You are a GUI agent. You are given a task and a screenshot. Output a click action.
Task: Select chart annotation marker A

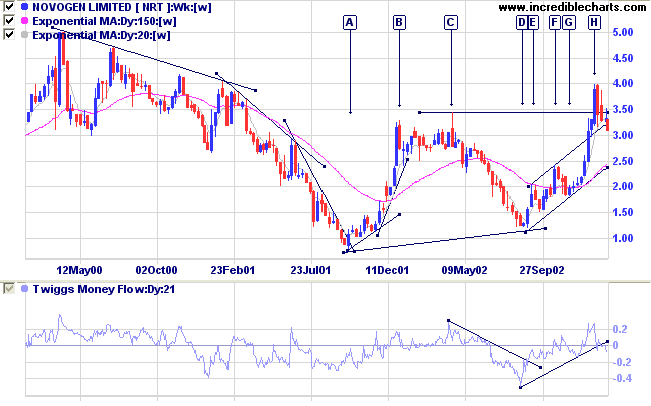pos(350,22)
